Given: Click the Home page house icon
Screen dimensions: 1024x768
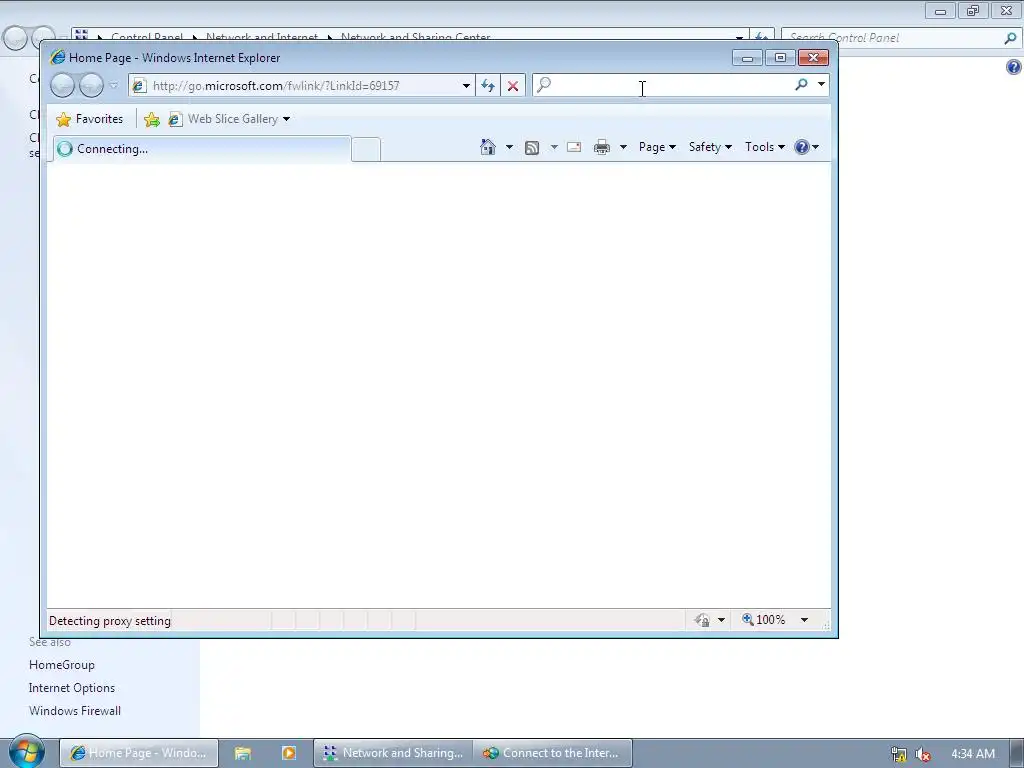Looking at the screenshot, I should coord(488,147).
